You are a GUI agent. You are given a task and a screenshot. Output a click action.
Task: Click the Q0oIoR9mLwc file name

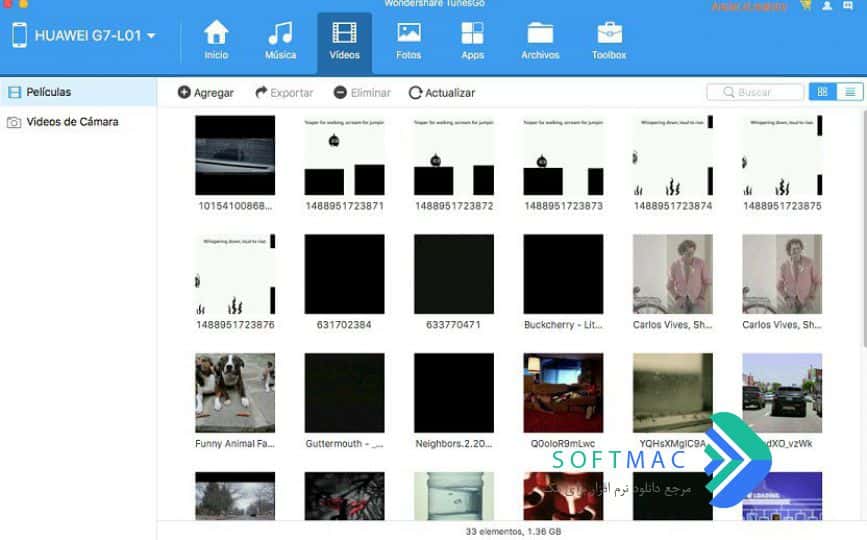tap(563, 444)
